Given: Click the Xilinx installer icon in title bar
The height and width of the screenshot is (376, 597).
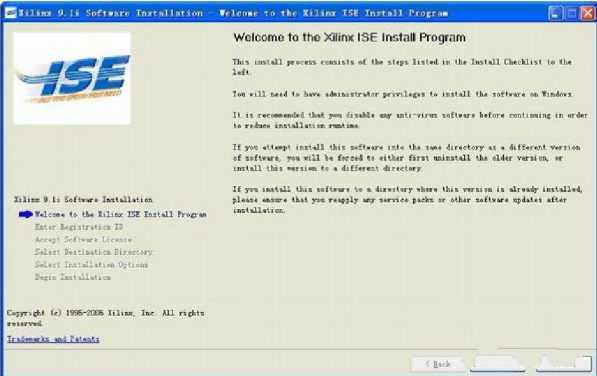Looking at the screenshot, I should coord(11,13).
